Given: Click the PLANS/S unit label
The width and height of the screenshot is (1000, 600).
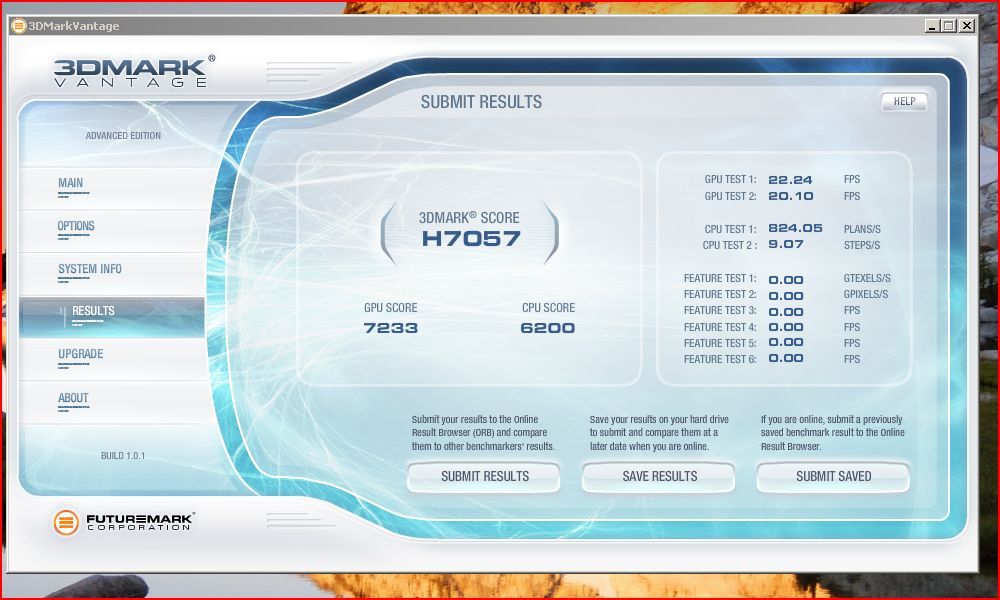Looking at the screenshot, I should [862, 229].
